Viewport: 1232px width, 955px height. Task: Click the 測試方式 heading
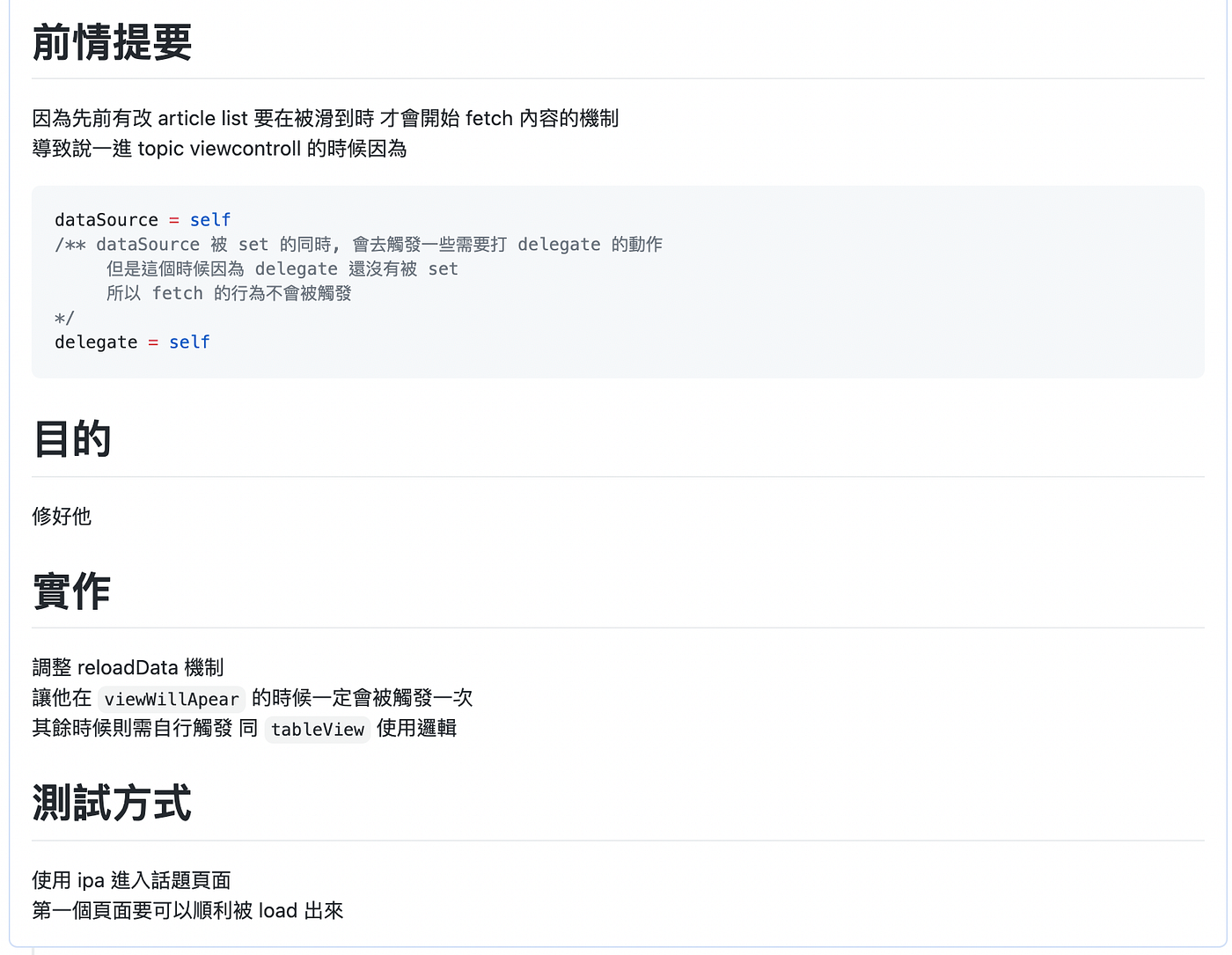click(112, 803)
